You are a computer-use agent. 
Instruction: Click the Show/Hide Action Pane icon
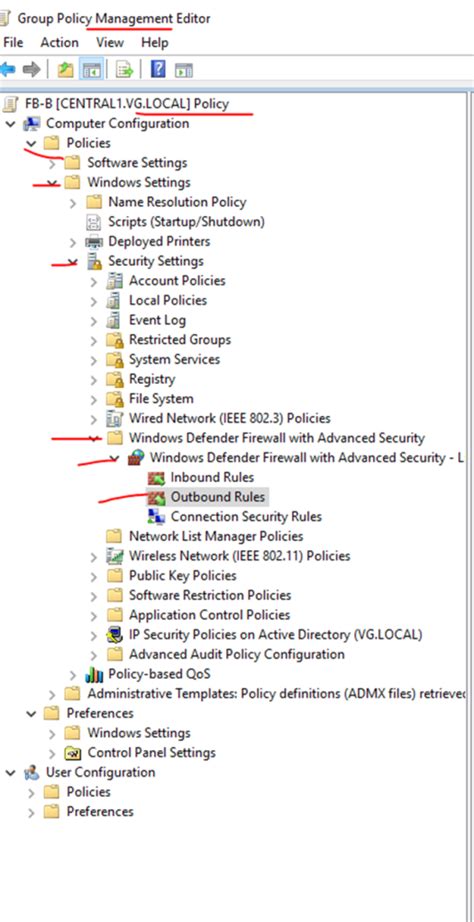[x=183, y=70]
